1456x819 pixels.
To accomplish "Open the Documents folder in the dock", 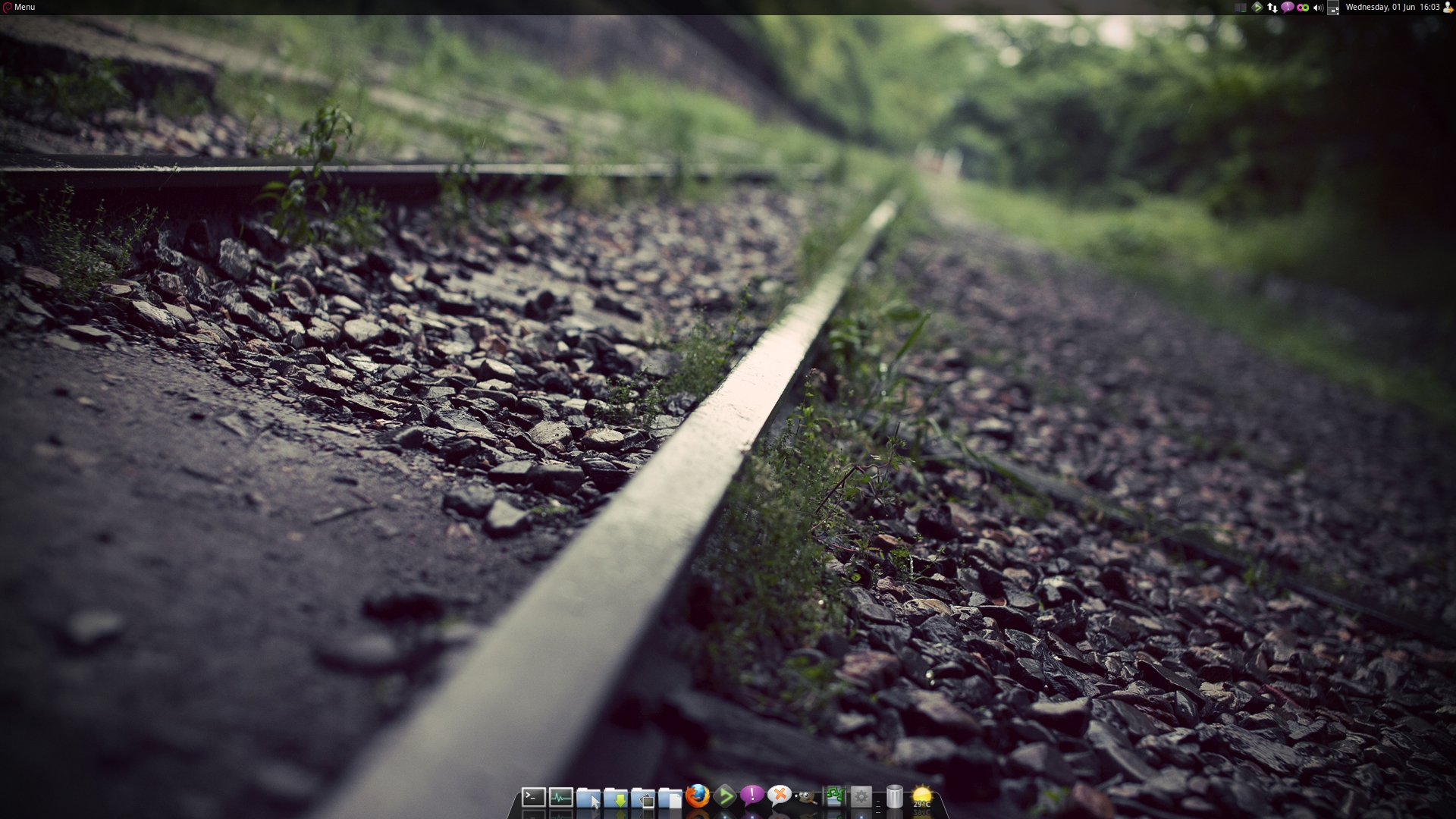I will click(x=670, y=798).
